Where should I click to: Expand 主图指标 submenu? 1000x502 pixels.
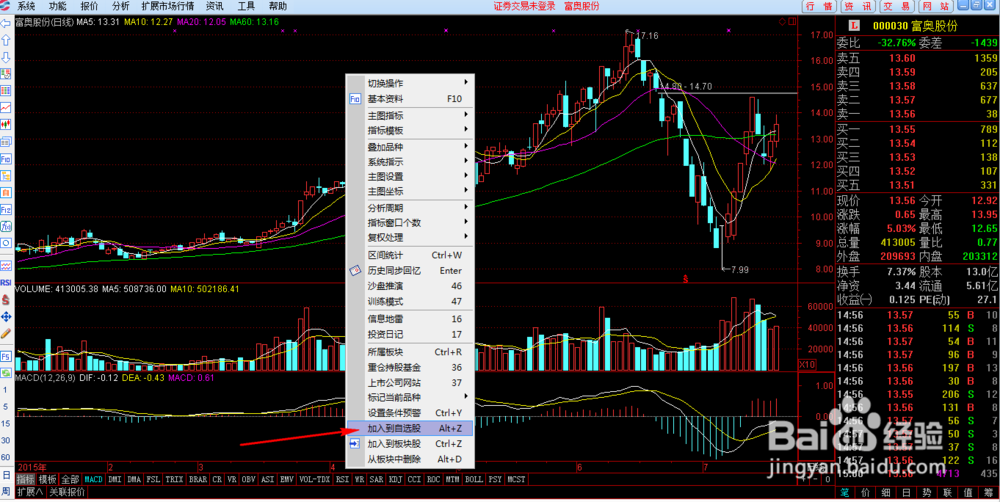click(x=411, y=115)
